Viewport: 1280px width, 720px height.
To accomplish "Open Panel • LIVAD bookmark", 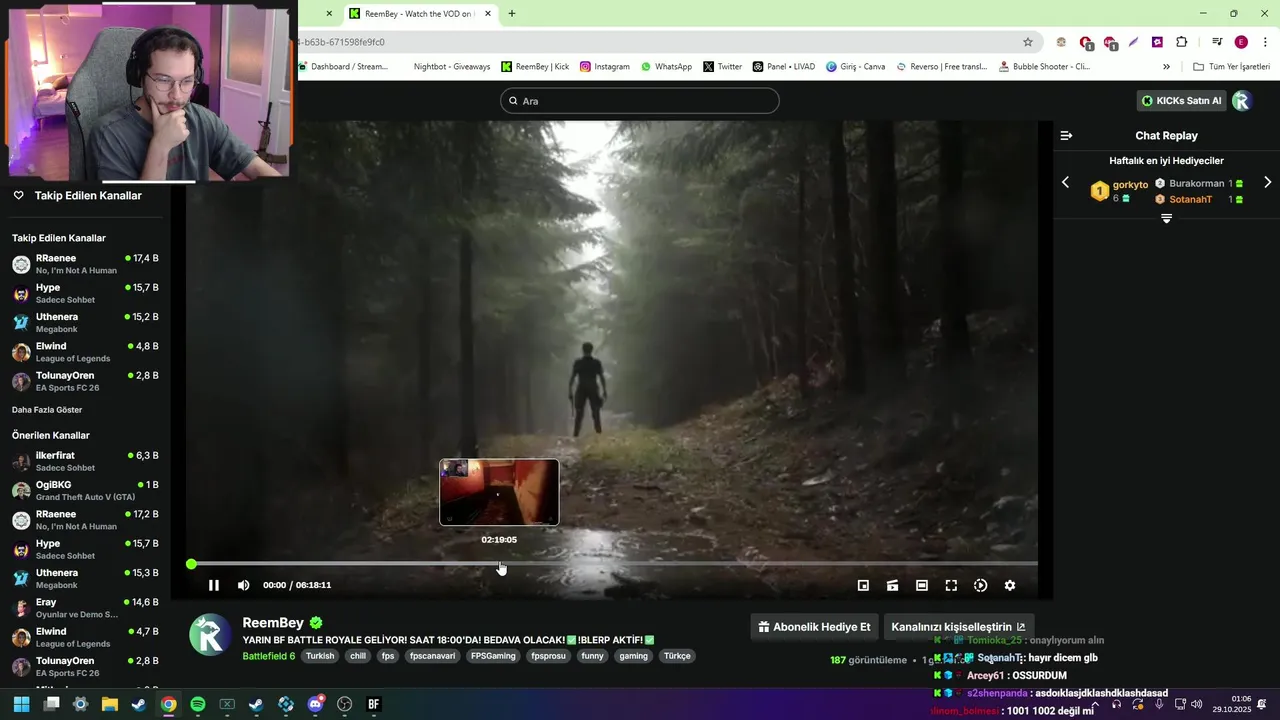I will 783,67.
